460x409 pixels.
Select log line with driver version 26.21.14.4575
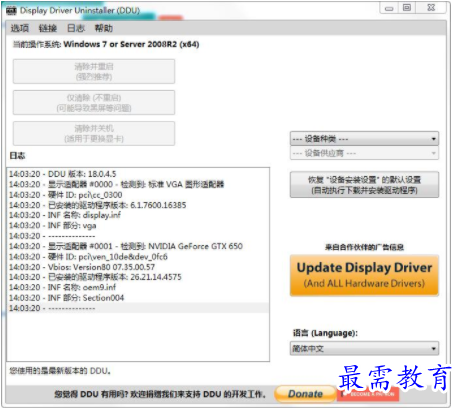click(x=138, y=277)
